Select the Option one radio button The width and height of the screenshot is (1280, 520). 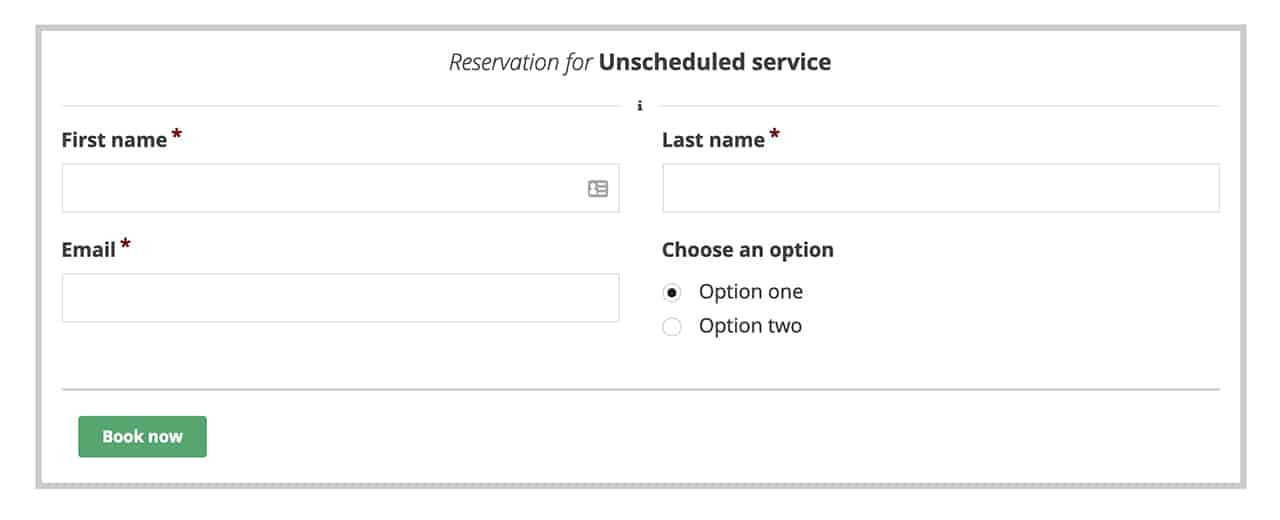pos(672,293)
